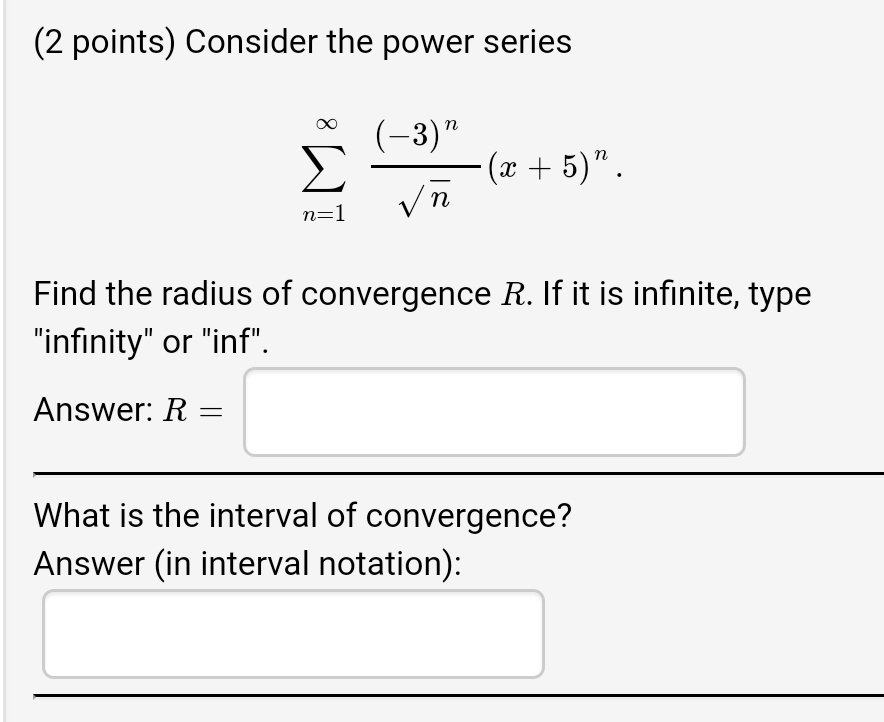
Task: Click the 'n=1' lower limit of the sum
Action: click(322, 212)
